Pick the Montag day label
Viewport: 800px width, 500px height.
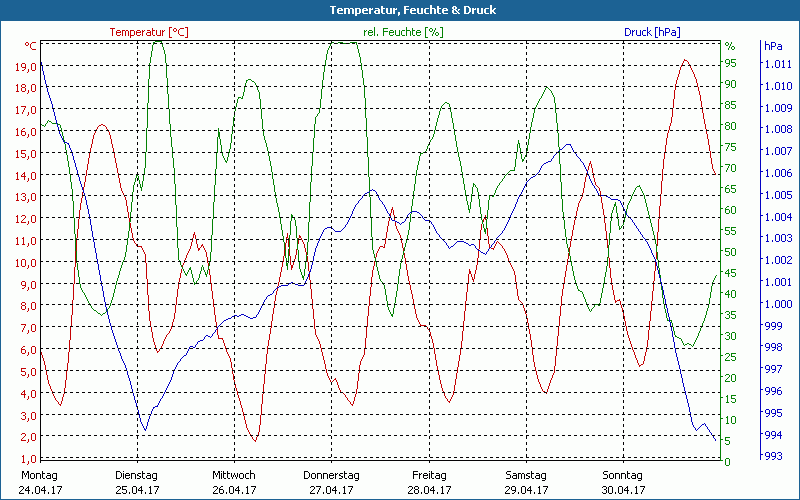pos(40,475)
